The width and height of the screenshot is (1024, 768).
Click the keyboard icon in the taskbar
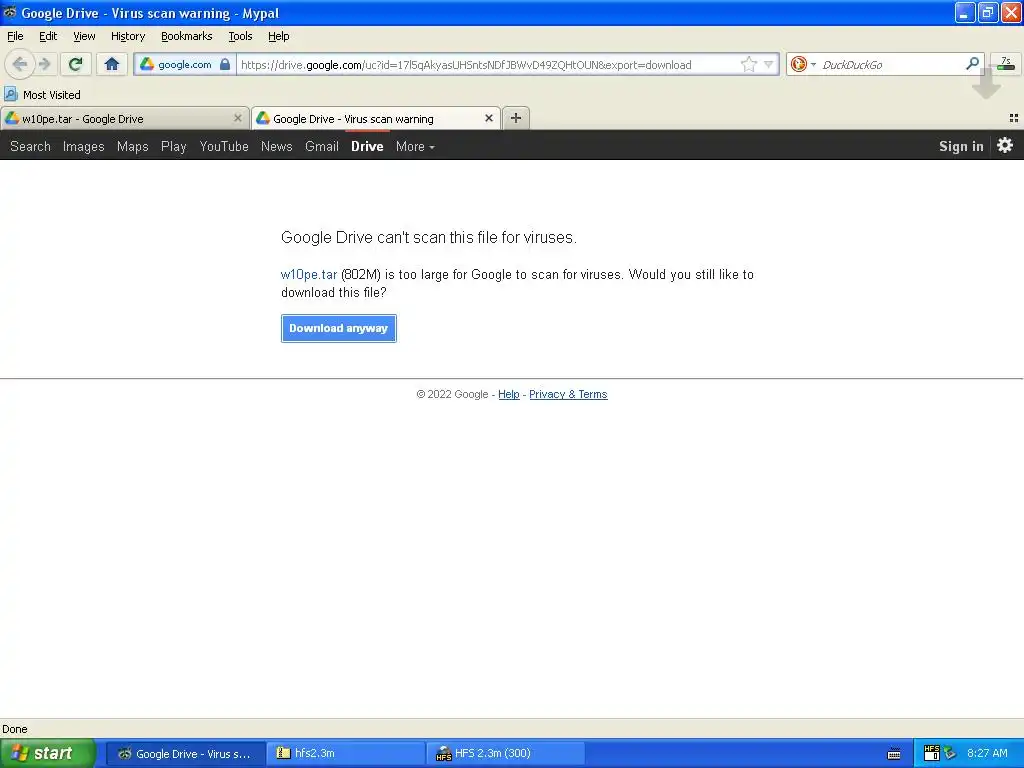point(895,754)
